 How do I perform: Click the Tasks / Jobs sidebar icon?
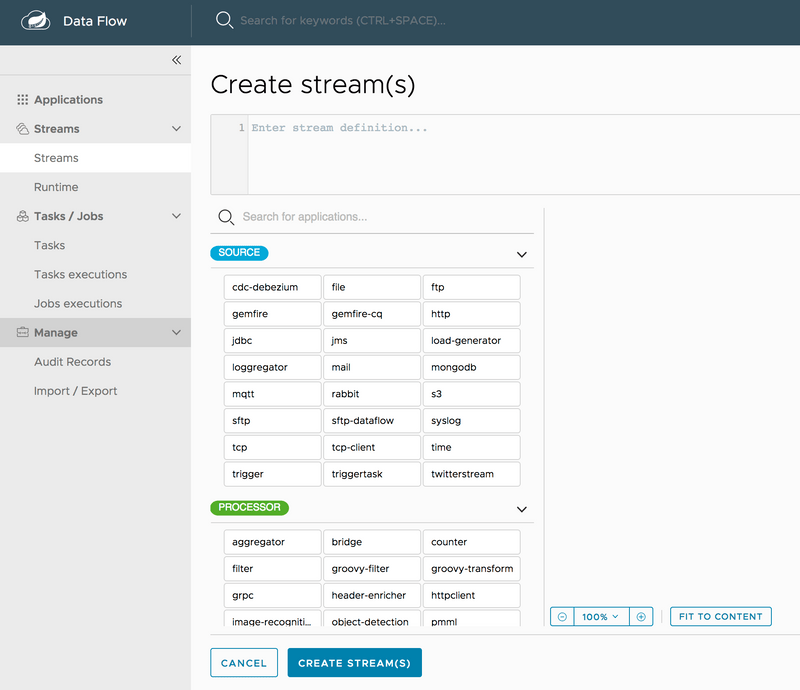pyautogui.click(x=23, y=216)
